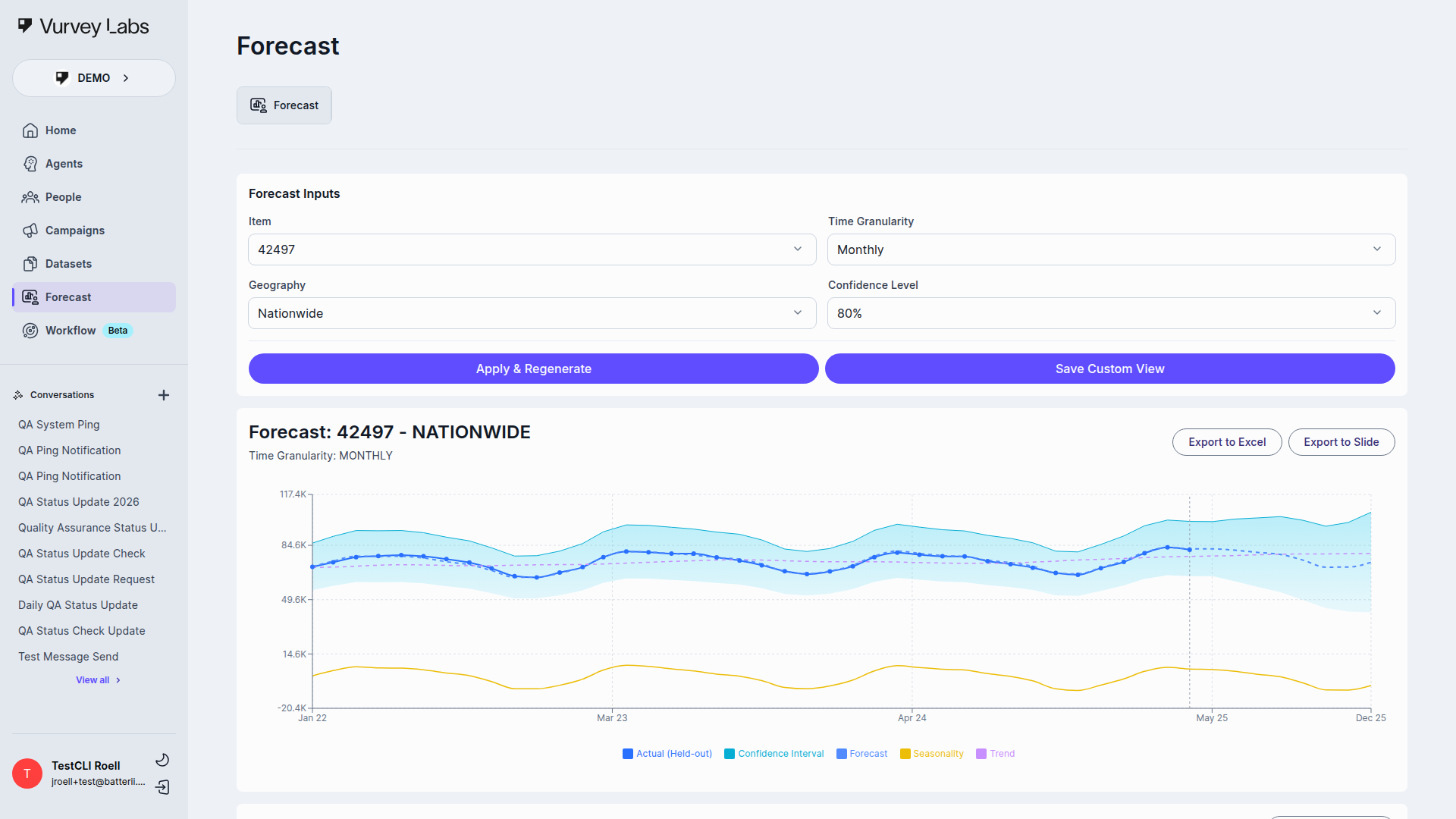Start a new conversation with the plus icon
Screen dimensions: 1456x819
click(x=164, y=394)
